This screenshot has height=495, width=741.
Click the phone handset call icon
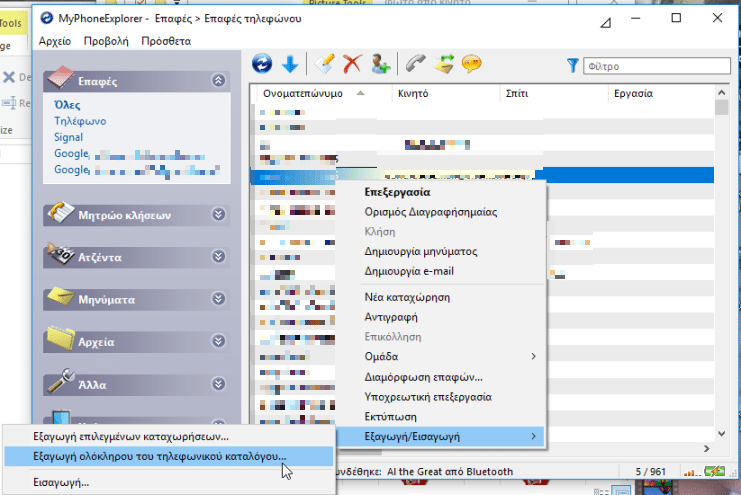[x=415, y=63]
